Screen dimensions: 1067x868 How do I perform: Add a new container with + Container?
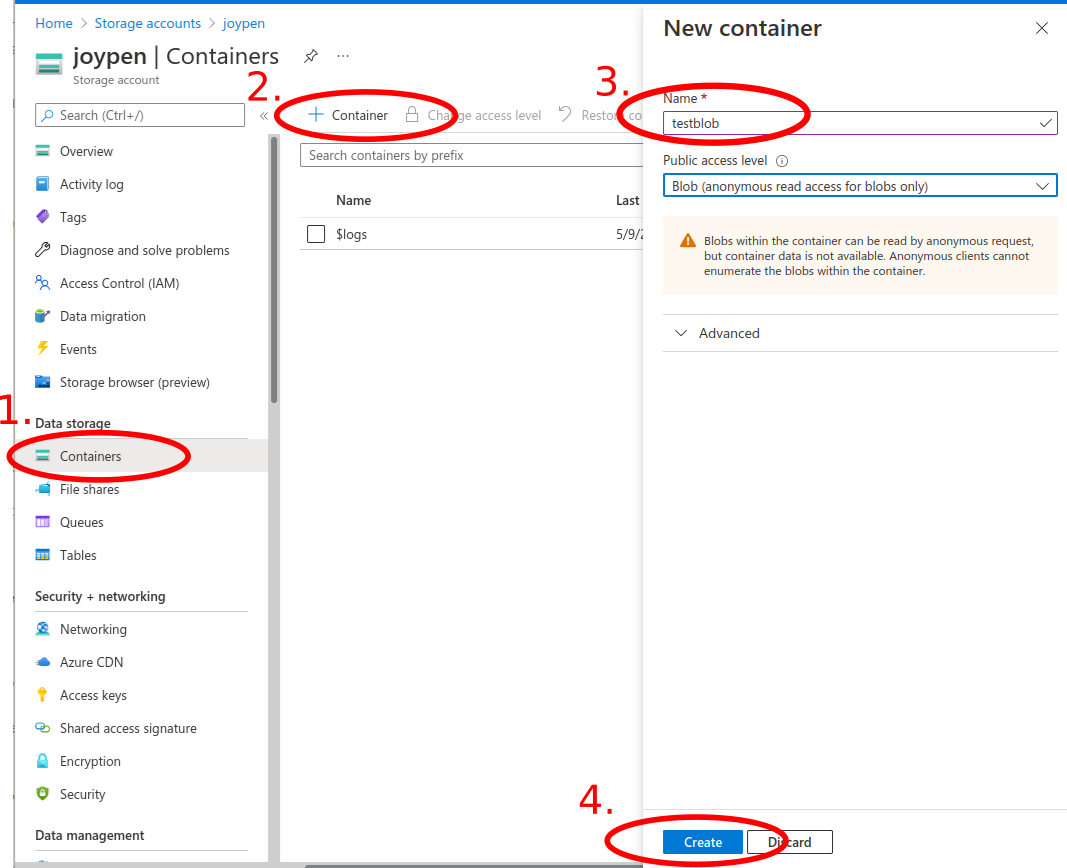click(348, 115)
